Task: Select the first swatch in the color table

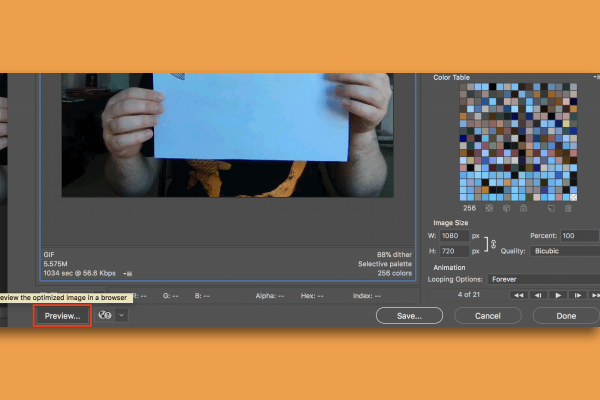Action: point(463,87)
